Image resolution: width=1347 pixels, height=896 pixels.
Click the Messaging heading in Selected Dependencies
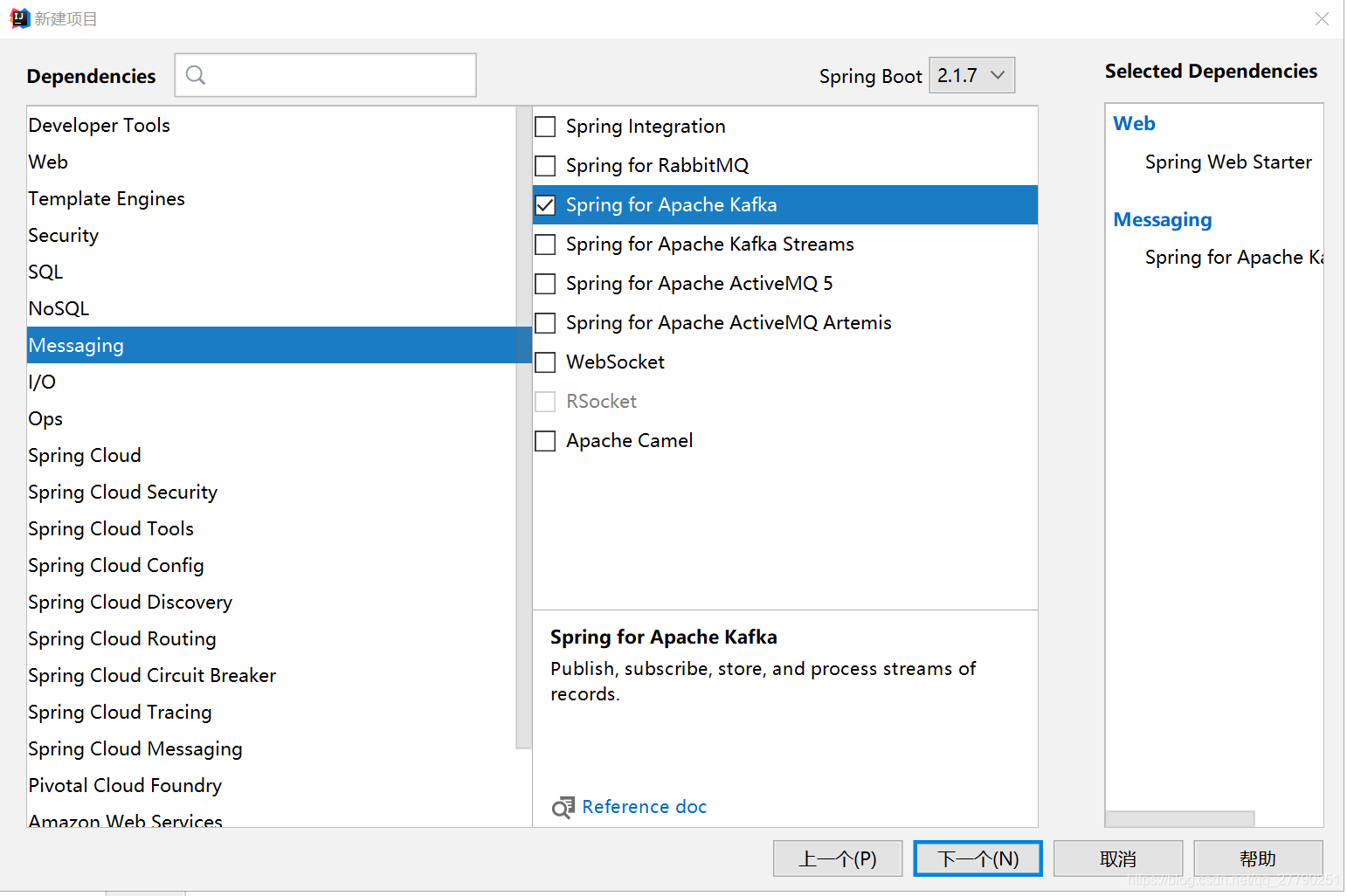[x=1163, y=220]
